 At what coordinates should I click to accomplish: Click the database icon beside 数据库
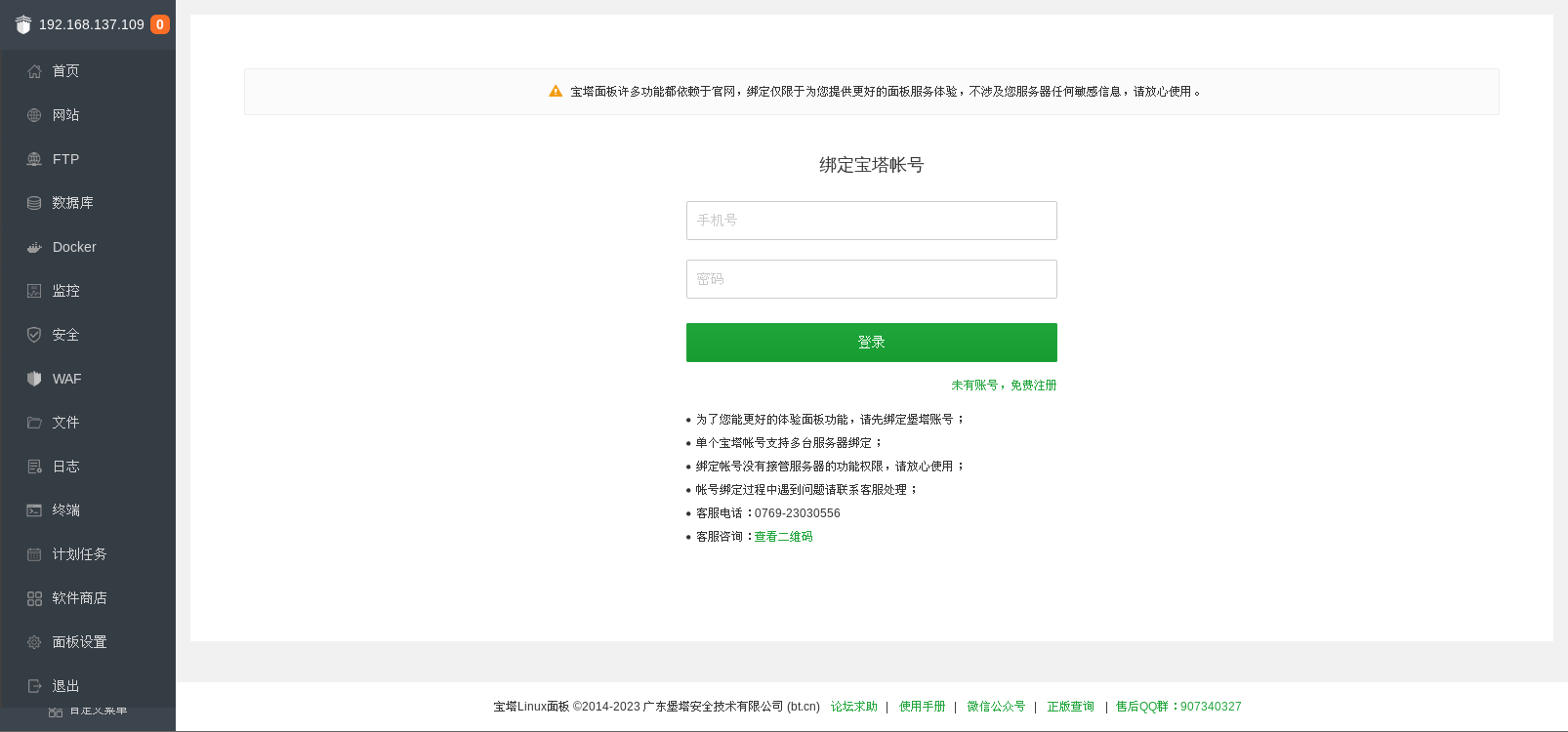[x=34, y=203]
